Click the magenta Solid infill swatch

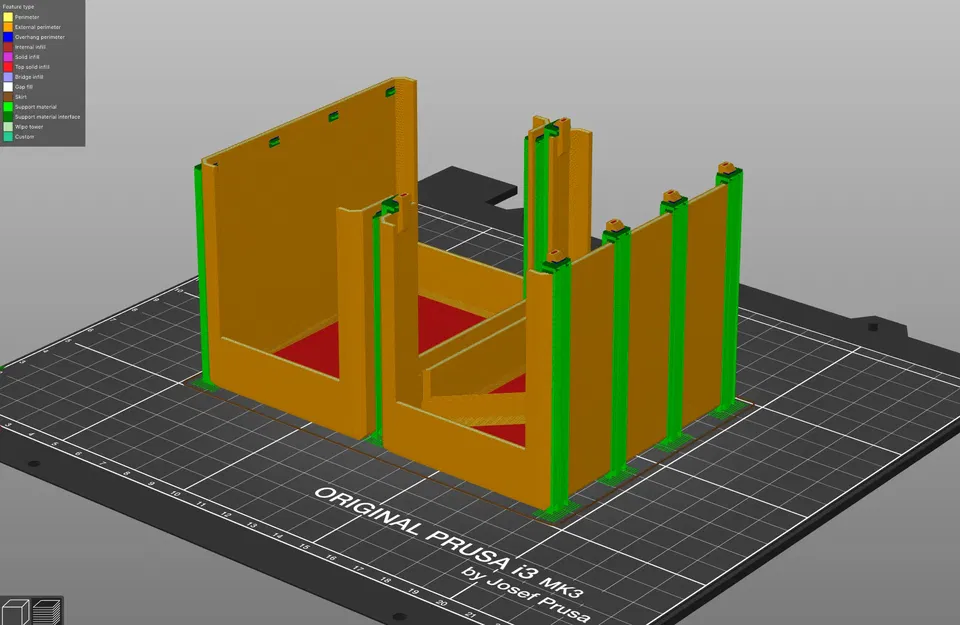8,57
